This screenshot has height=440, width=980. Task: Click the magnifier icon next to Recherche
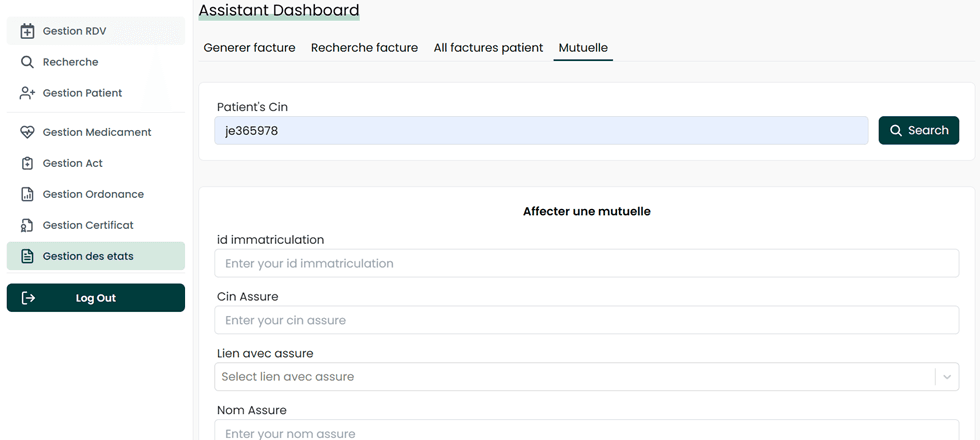[27, 62]
